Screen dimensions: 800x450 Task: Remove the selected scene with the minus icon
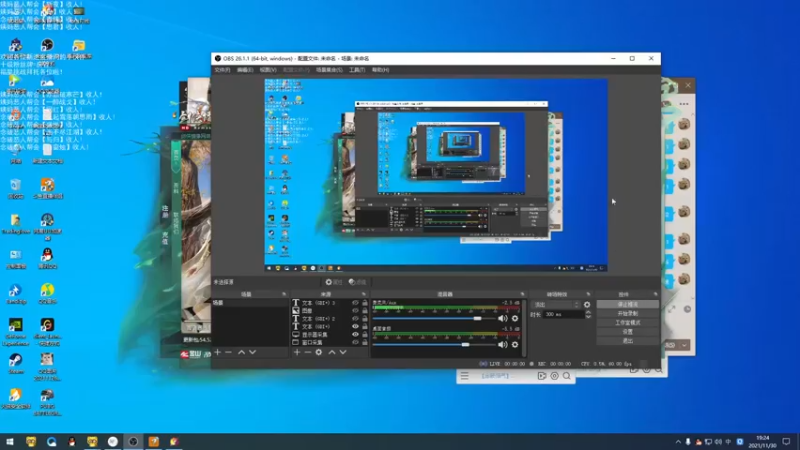[x=229, y=352]
